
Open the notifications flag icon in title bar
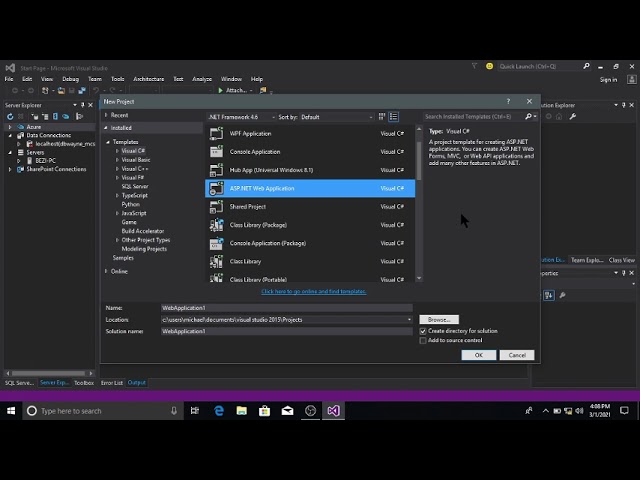[474, 66]
